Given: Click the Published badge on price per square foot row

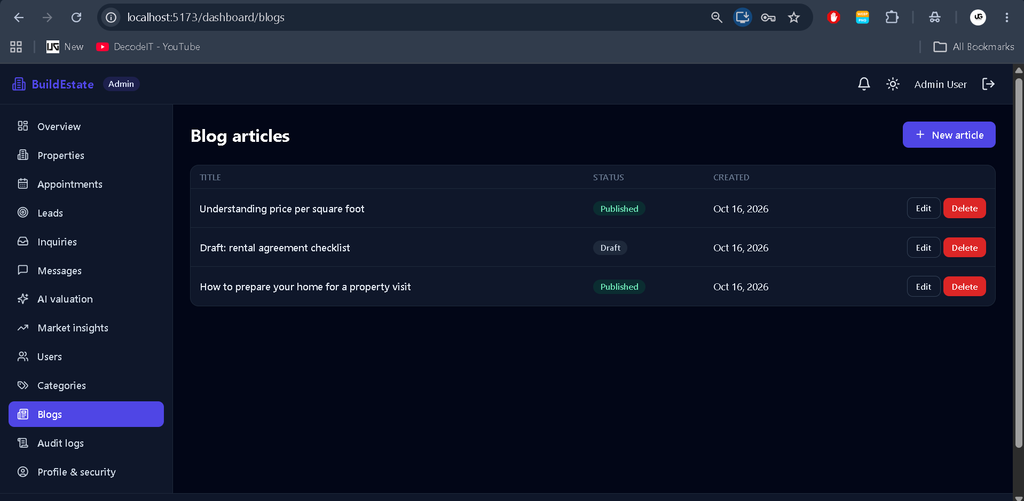Looking at the screenshot, I should [619, 208].
